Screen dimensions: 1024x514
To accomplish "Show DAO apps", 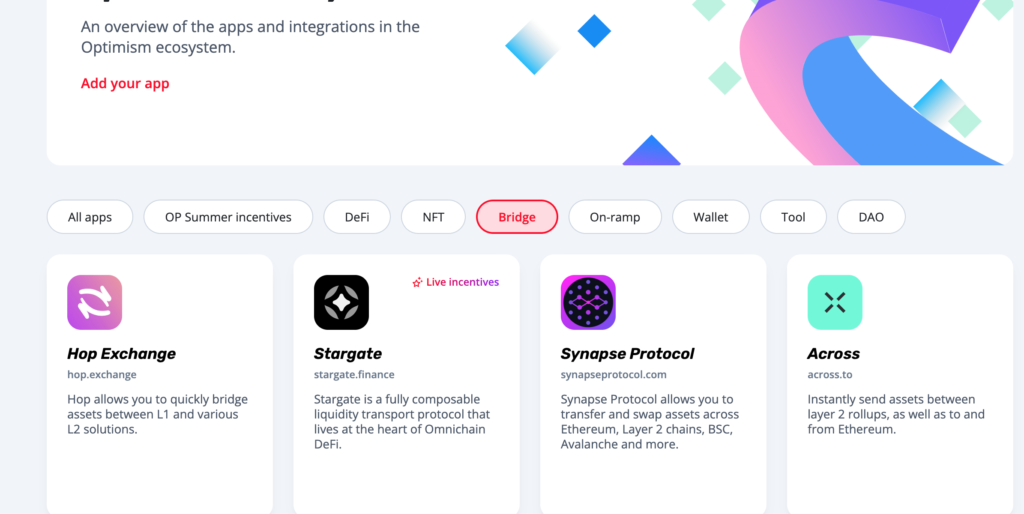I will point(871,217).
